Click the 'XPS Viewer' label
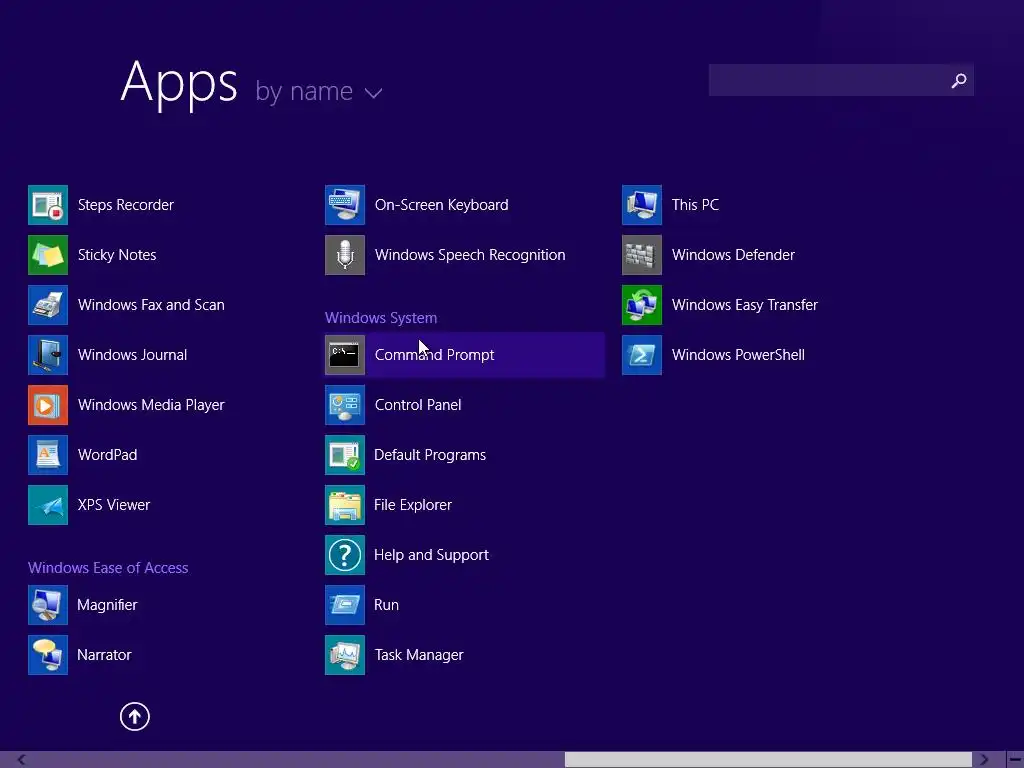Screen dimensions: 1024x768 (114, 505)
